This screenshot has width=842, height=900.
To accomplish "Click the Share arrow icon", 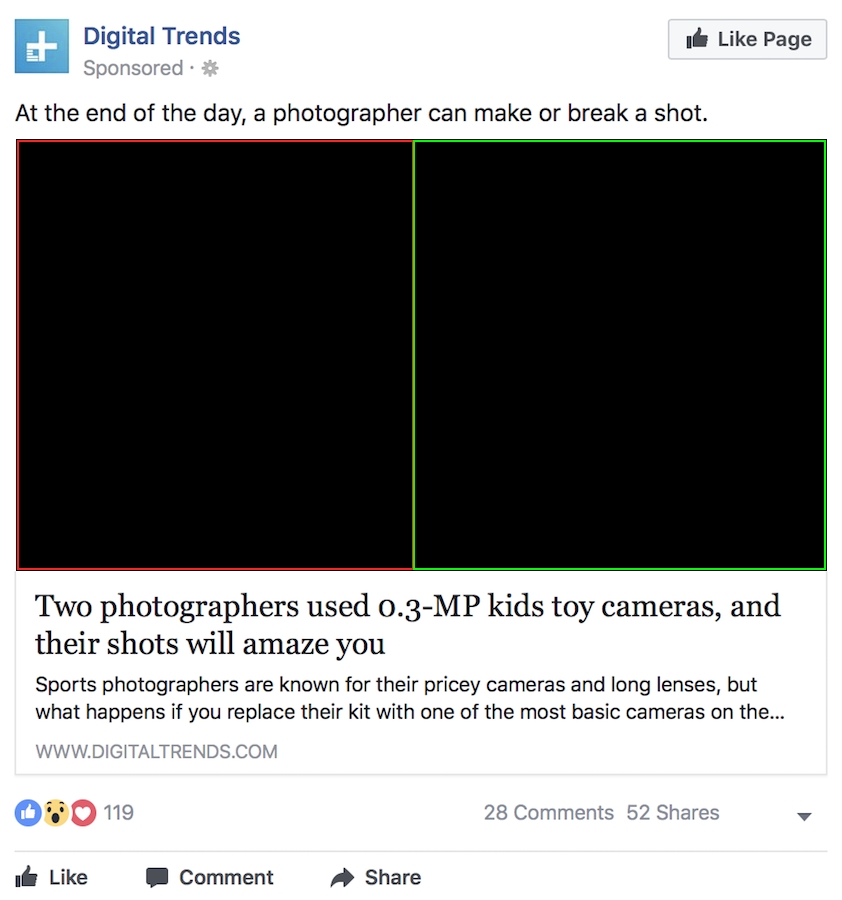I will tap(343, 878).
